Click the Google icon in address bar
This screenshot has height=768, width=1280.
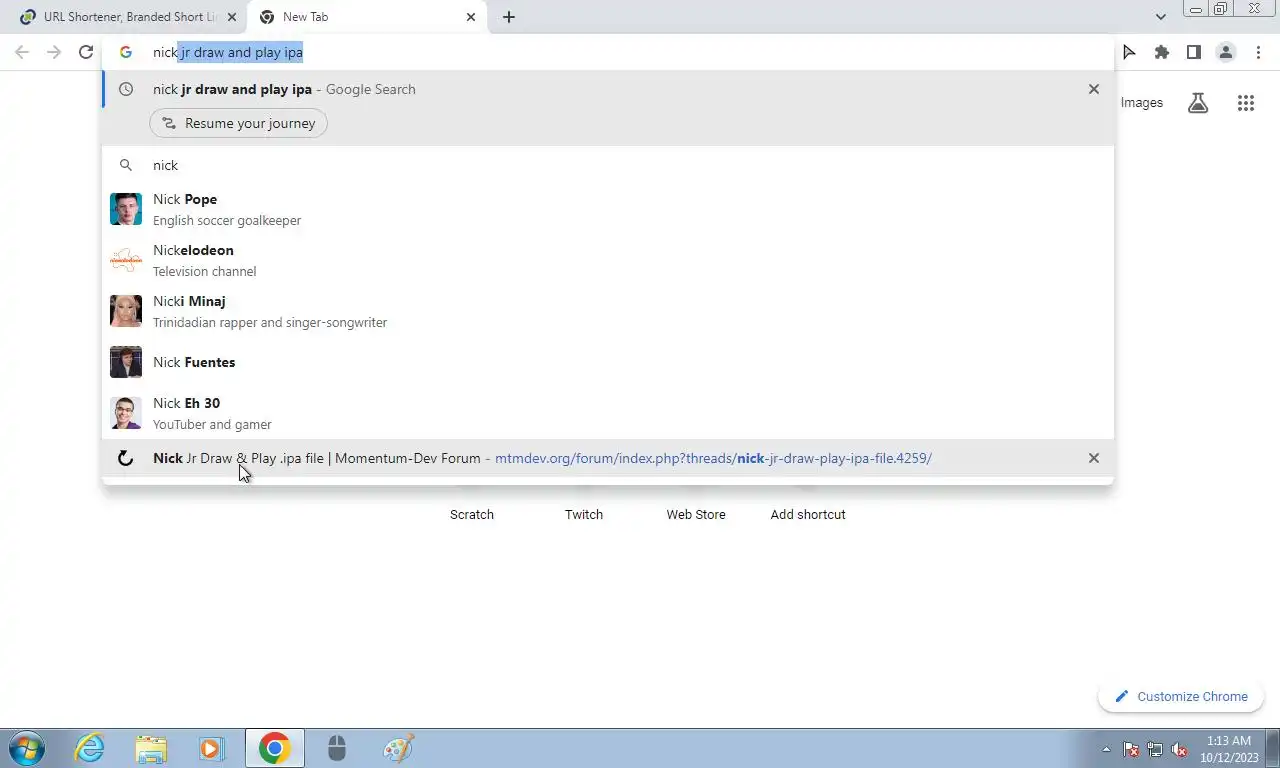point(126,52)
